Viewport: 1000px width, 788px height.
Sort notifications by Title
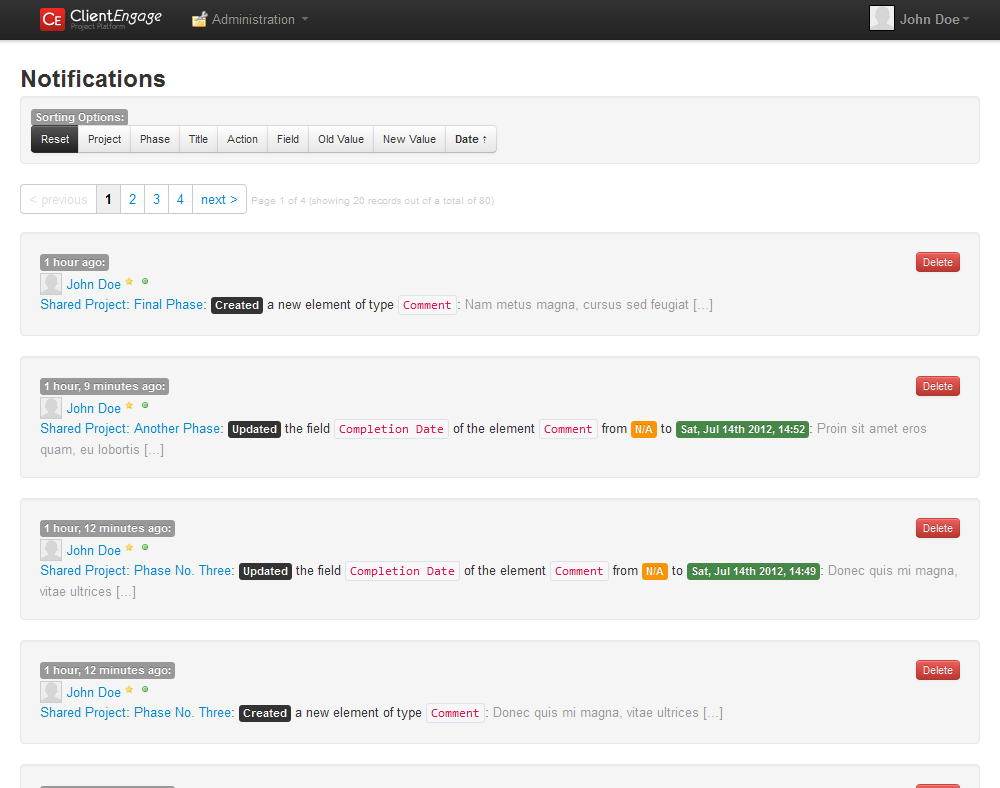[x=198, y=139]
